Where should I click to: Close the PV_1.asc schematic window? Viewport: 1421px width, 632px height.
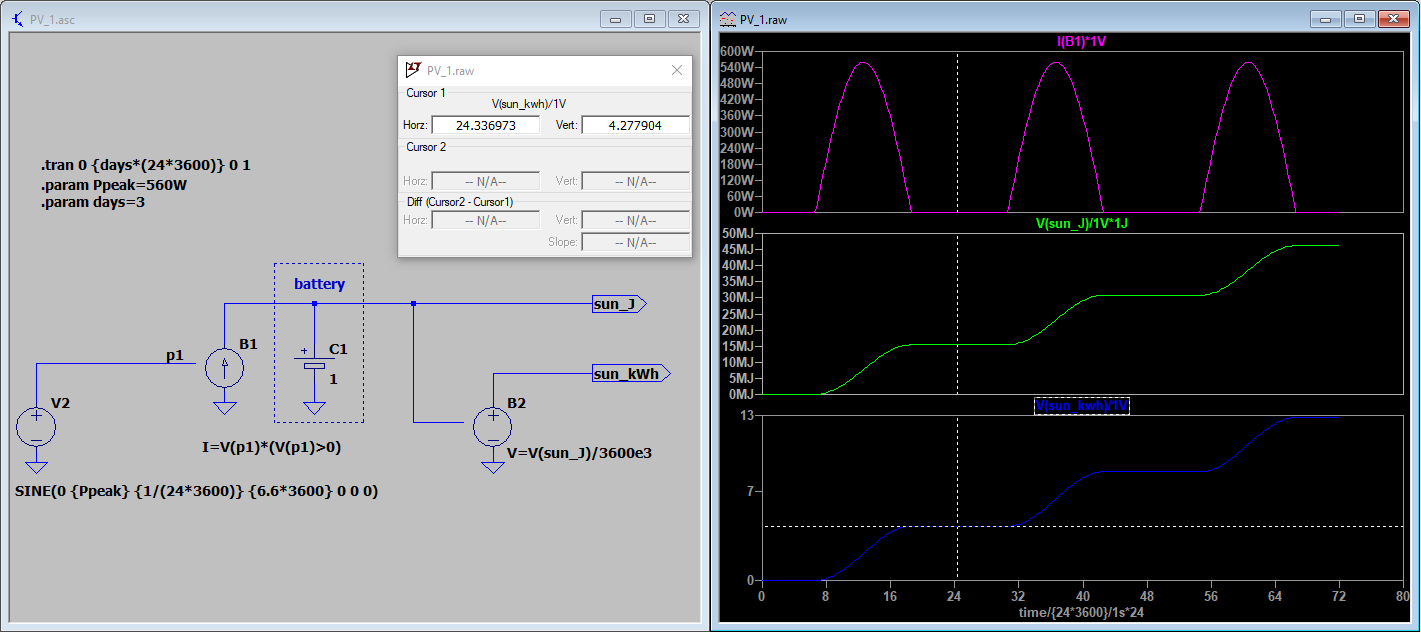(683, 18)
